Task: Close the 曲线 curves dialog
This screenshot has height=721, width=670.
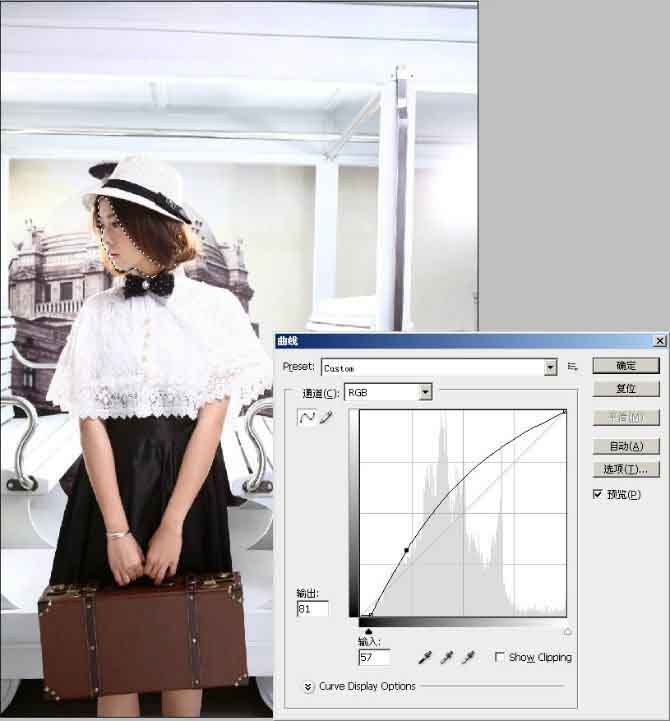Action: (660, 341)
